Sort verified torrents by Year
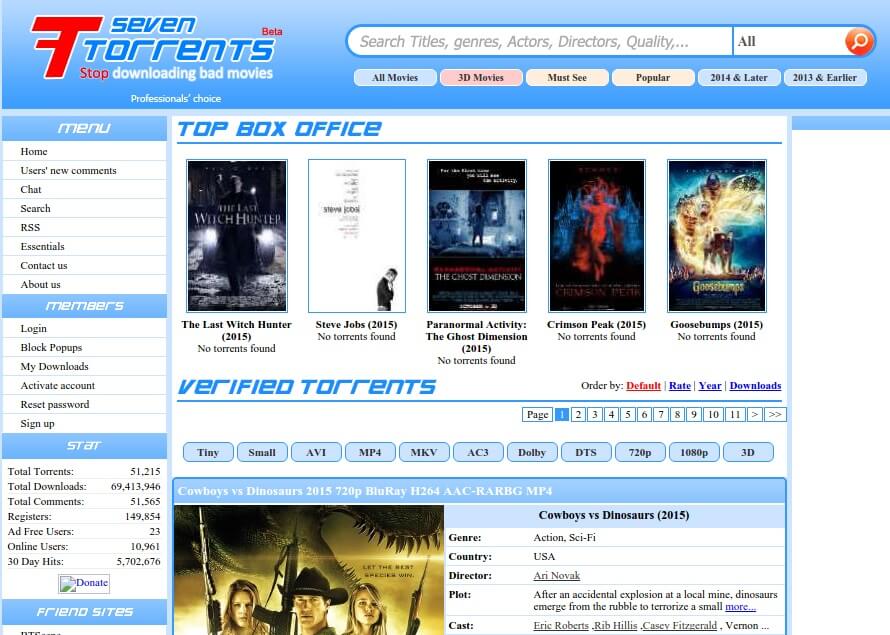The width and height of the screenshot is (890, 635). 710,386
